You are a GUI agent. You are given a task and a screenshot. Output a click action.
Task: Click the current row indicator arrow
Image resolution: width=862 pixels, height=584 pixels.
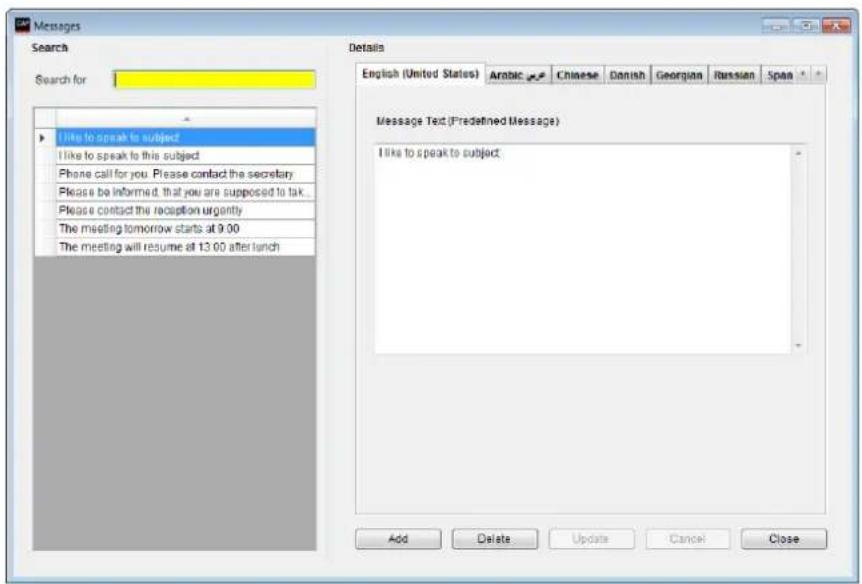(x=42, y=137)
